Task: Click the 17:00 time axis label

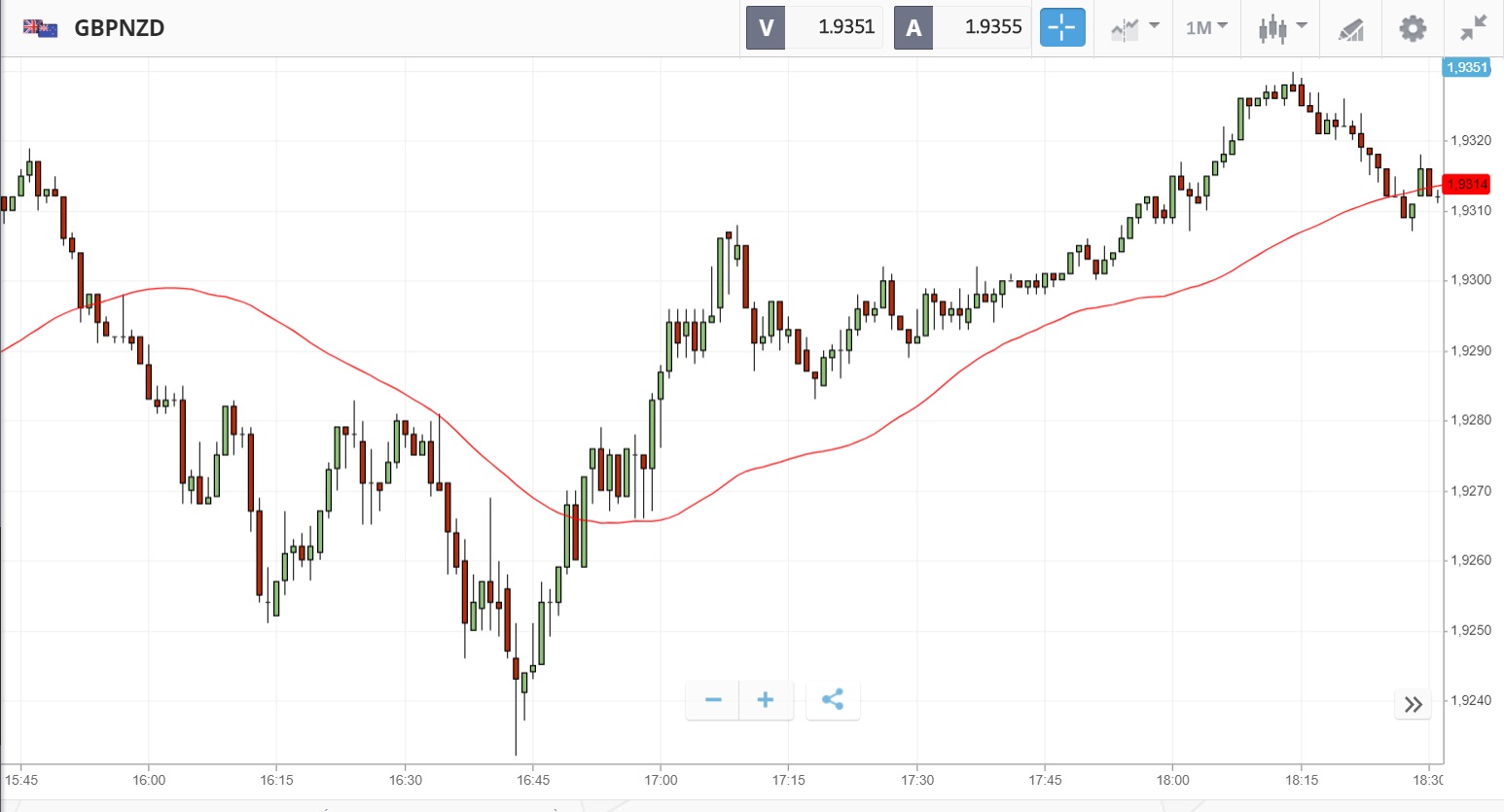Action: 661,780
